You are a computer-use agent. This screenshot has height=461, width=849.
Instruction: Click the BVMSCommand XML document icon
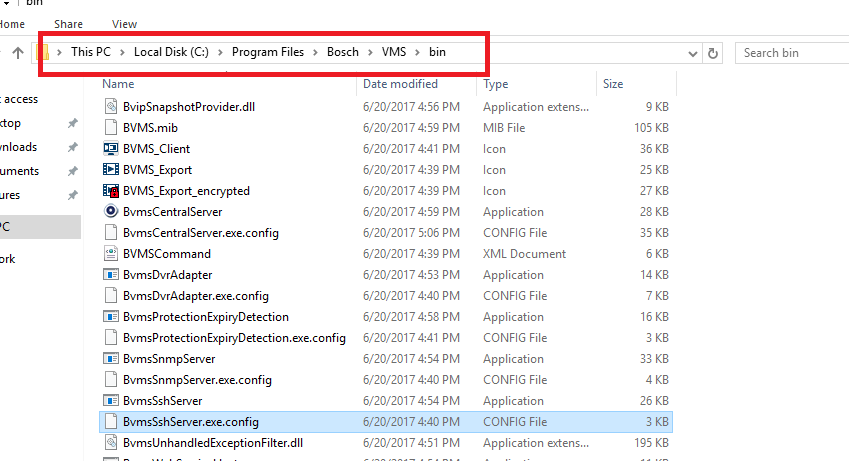111,254
